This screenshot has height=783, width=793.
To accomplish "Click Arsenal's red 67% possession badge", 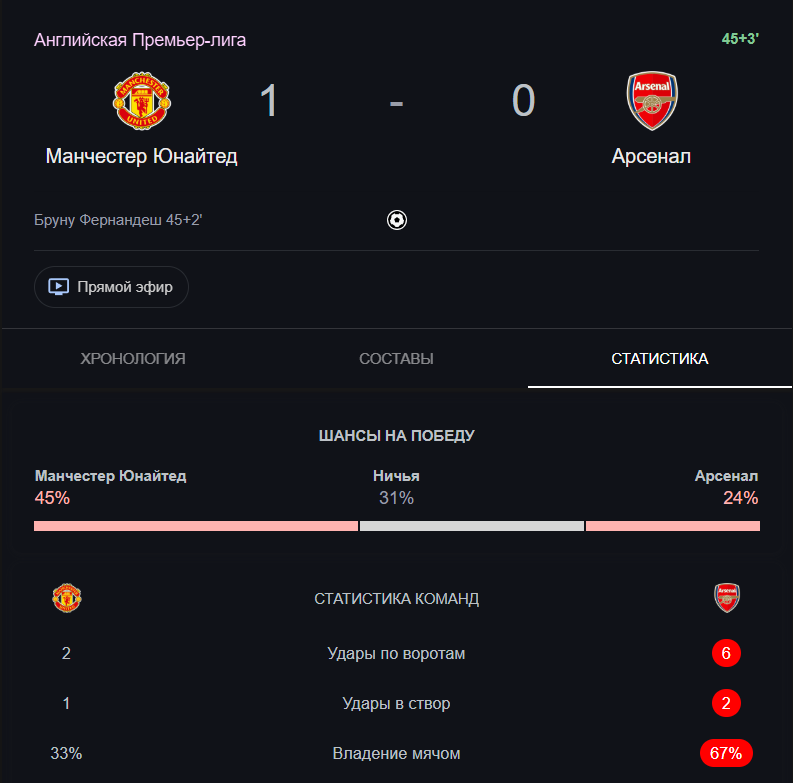I will [x=727, y=754].
